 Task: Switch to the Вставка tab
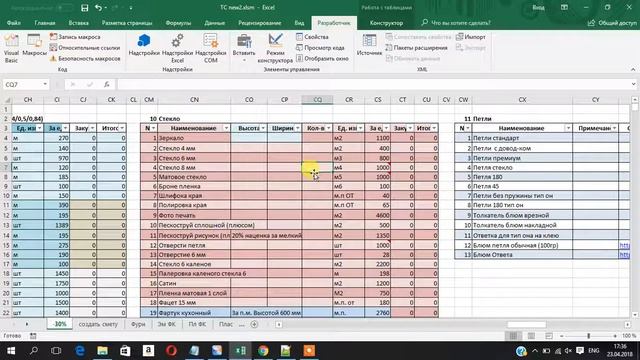[x=78, y=23]
